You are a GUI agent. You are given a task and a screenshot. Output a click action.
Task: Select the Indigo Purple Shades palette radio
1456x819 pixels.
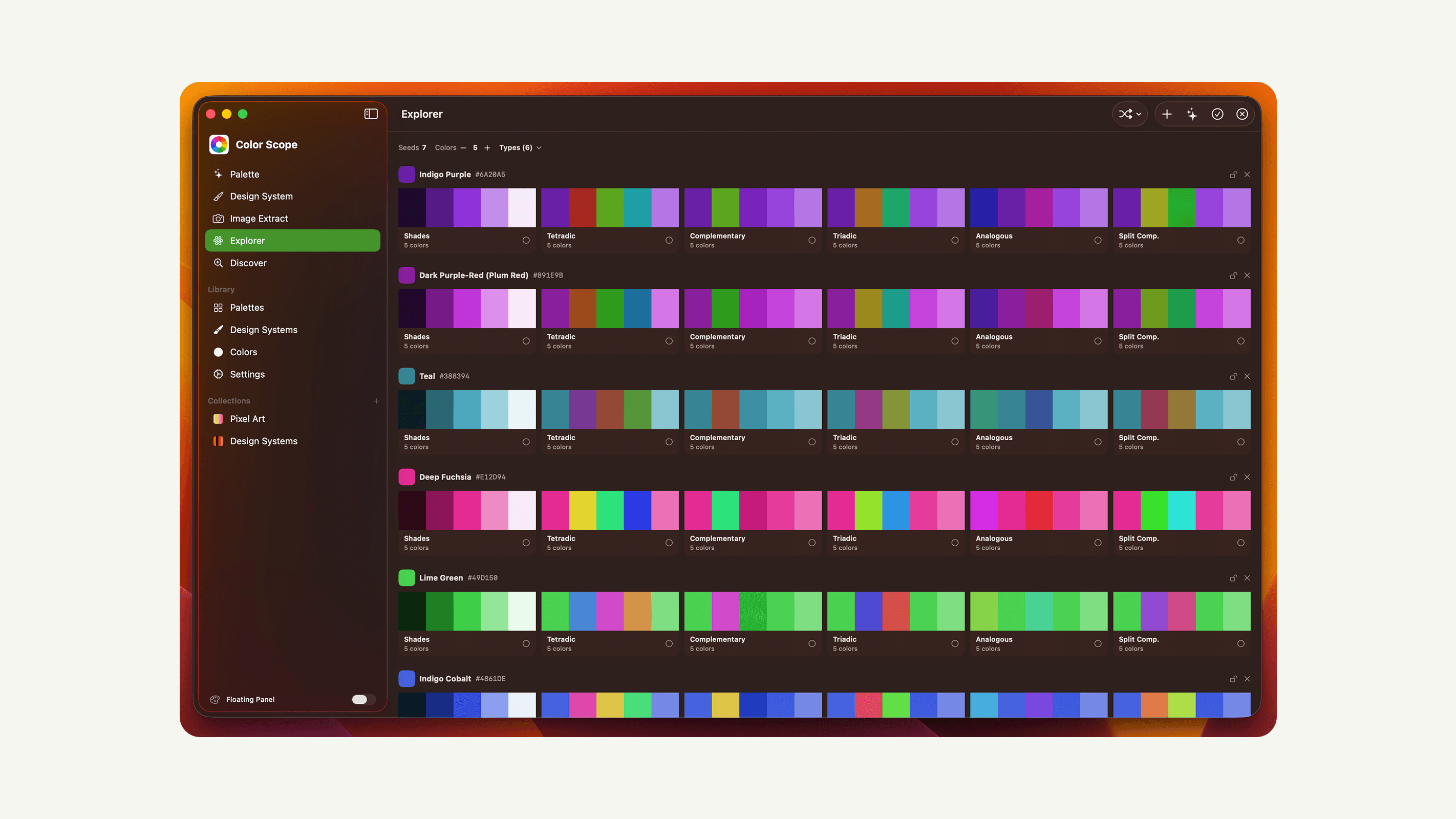(x=526, y=240)
